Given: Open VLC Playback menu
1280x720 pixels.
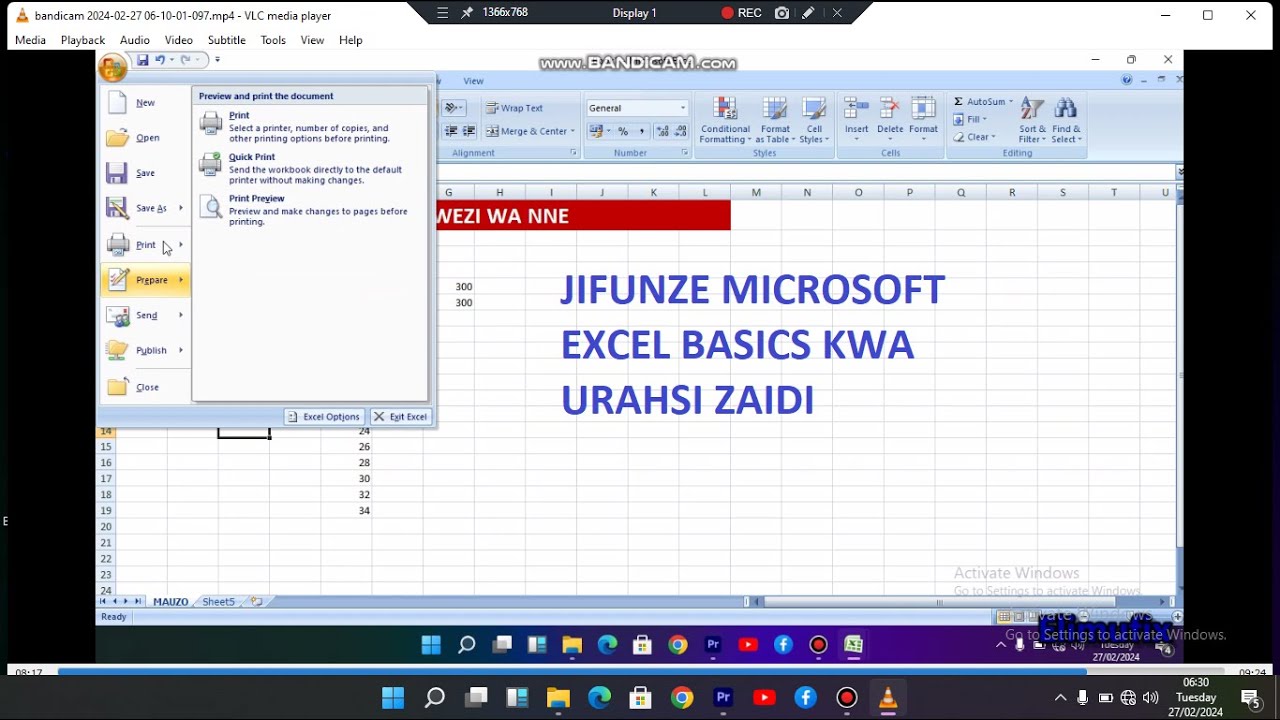Looking at the screenshot, I should tap(83, 40).
